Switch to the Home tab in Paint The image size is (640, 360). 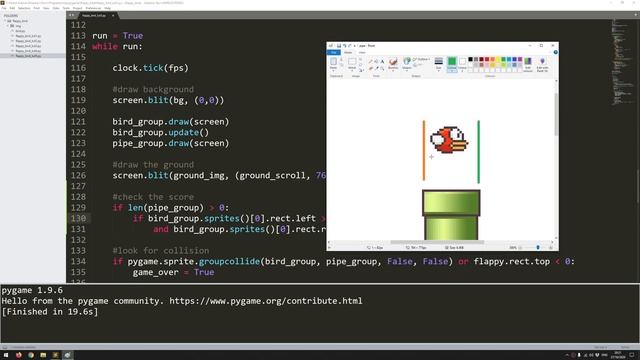click(x=348, y=52)
